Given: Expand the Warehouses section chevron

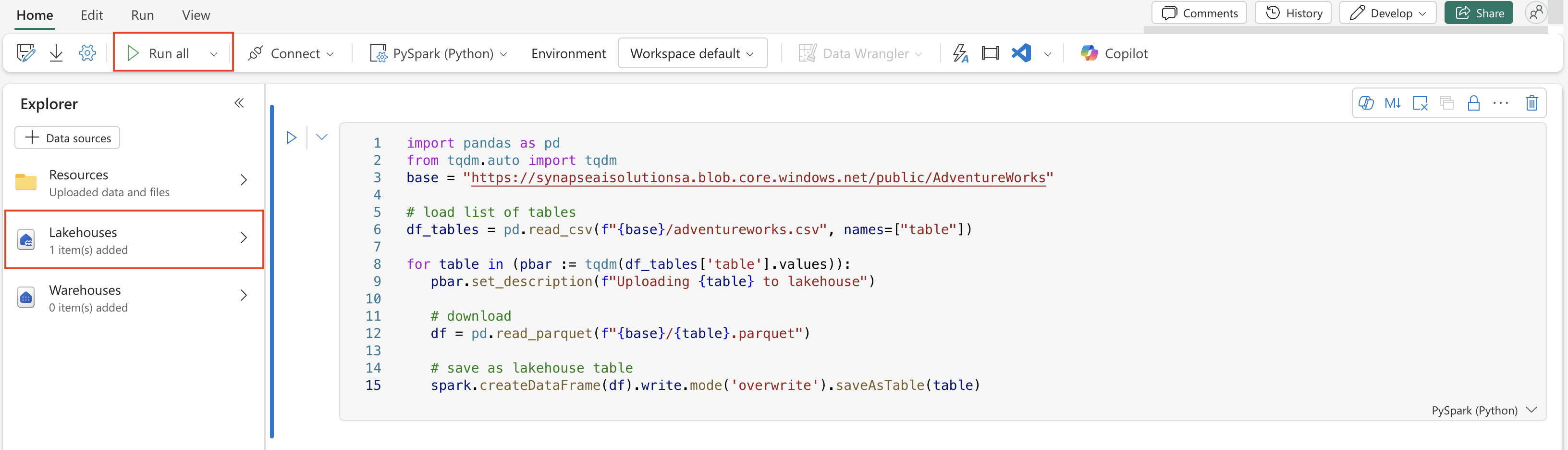Looking at the screenshot, I should coord(244,295).
